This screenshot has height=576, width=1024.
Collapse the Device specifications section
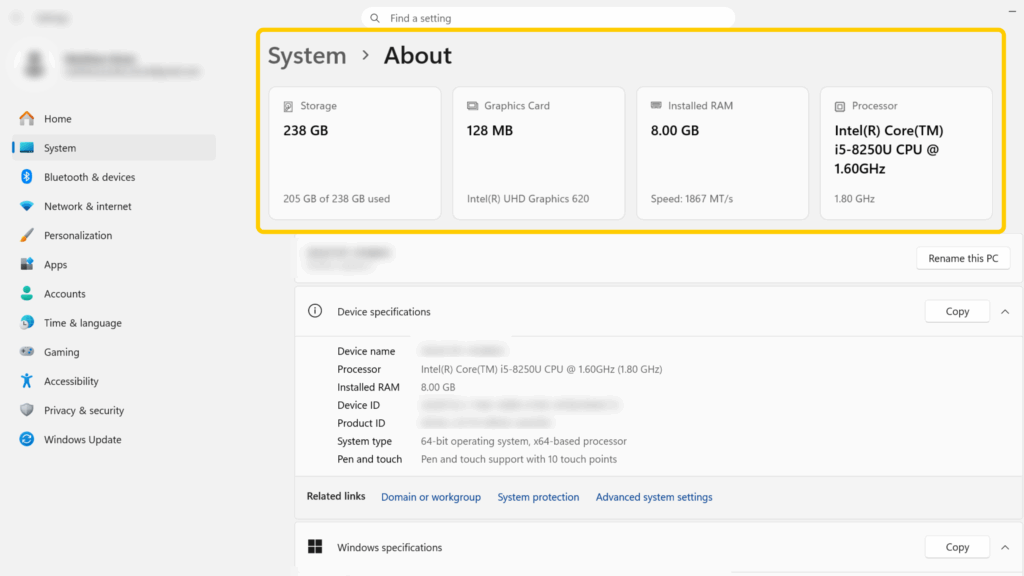tap(1005, 311)
